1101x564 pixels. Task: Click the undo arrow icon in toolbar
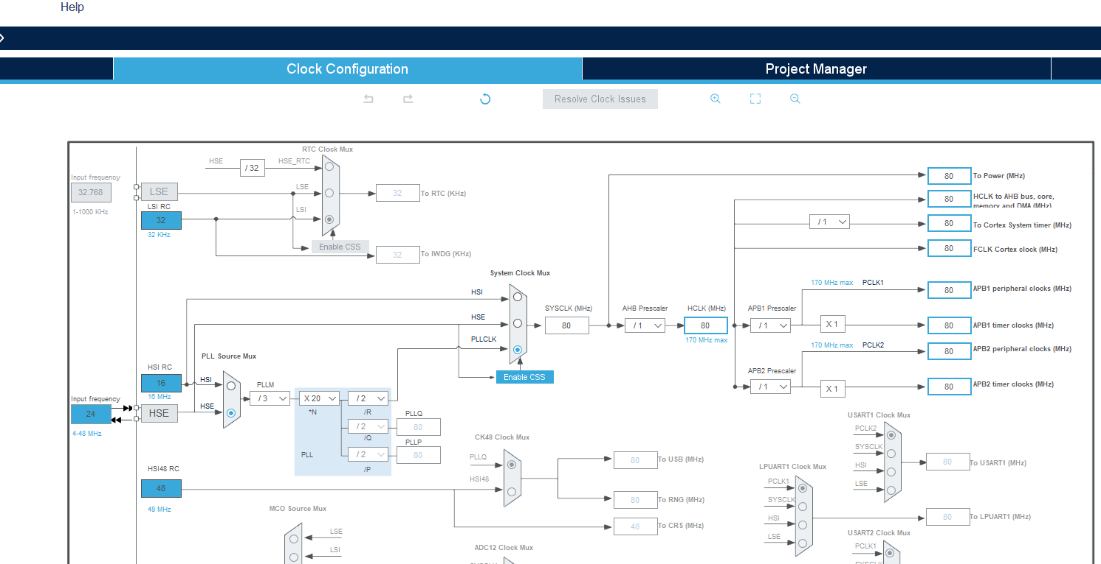pos(368,99)
